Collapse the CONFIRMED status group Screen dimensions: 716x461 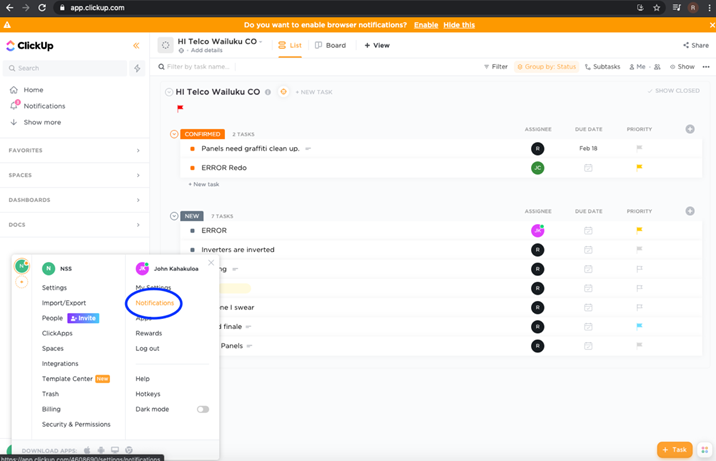pos(174,134)
